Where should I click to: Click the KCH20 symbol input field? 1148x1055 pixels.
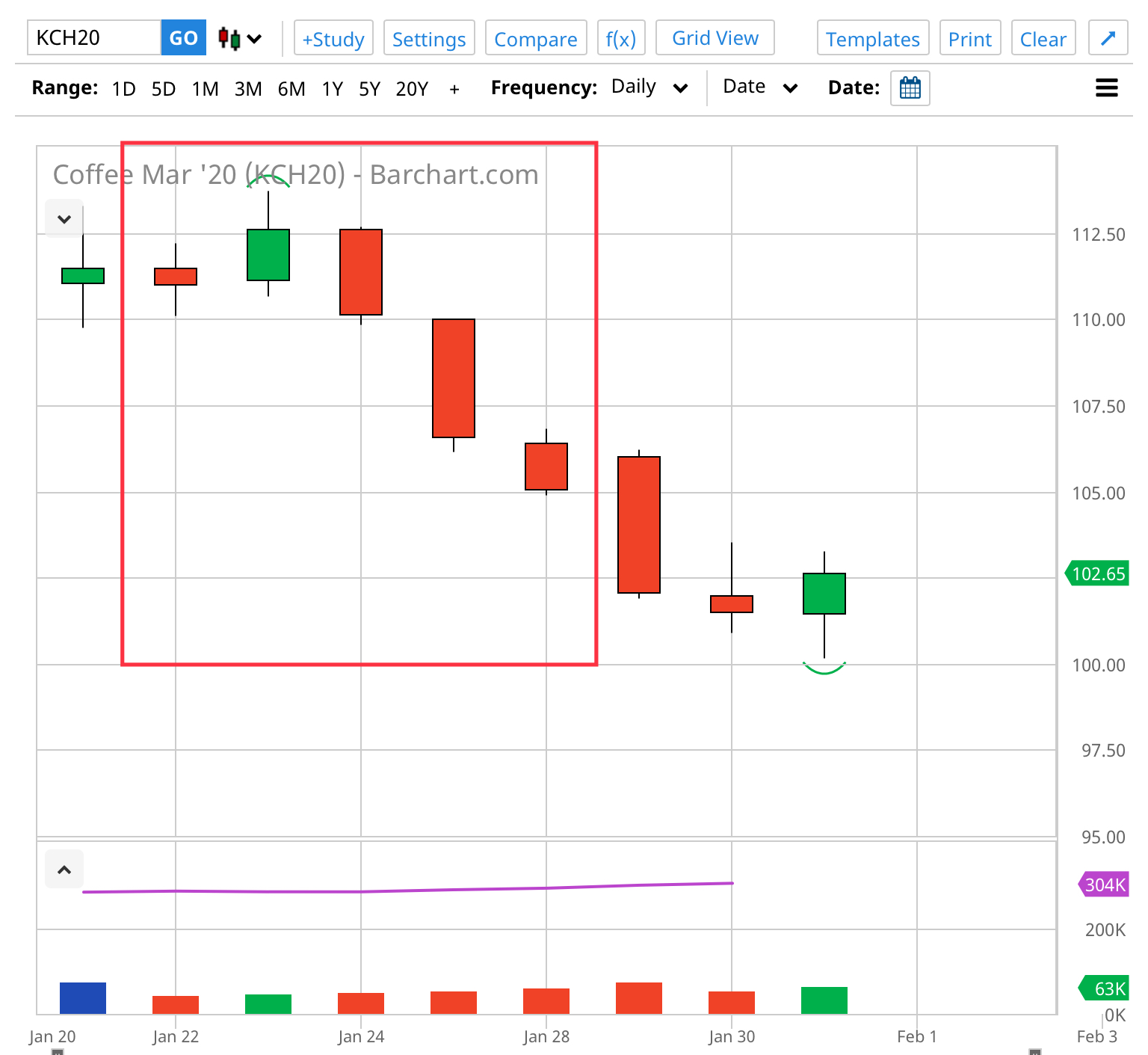click(x=94, y=38)
